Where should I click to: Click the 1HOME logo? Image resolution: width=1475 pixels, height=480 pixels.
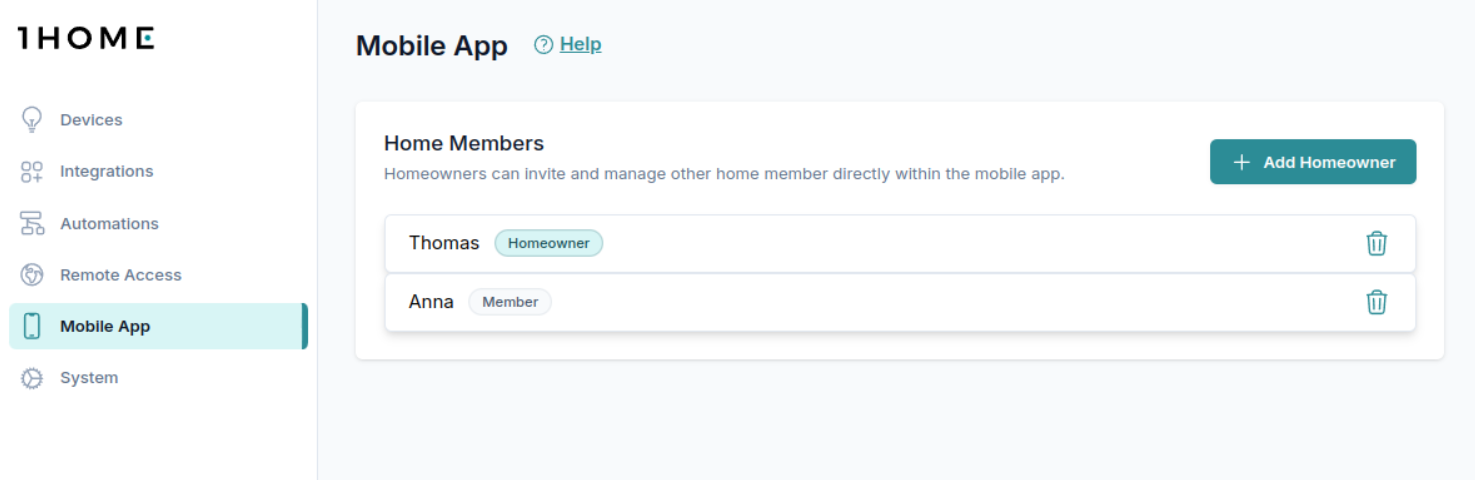pyautogui.click(x=86, y=38)
